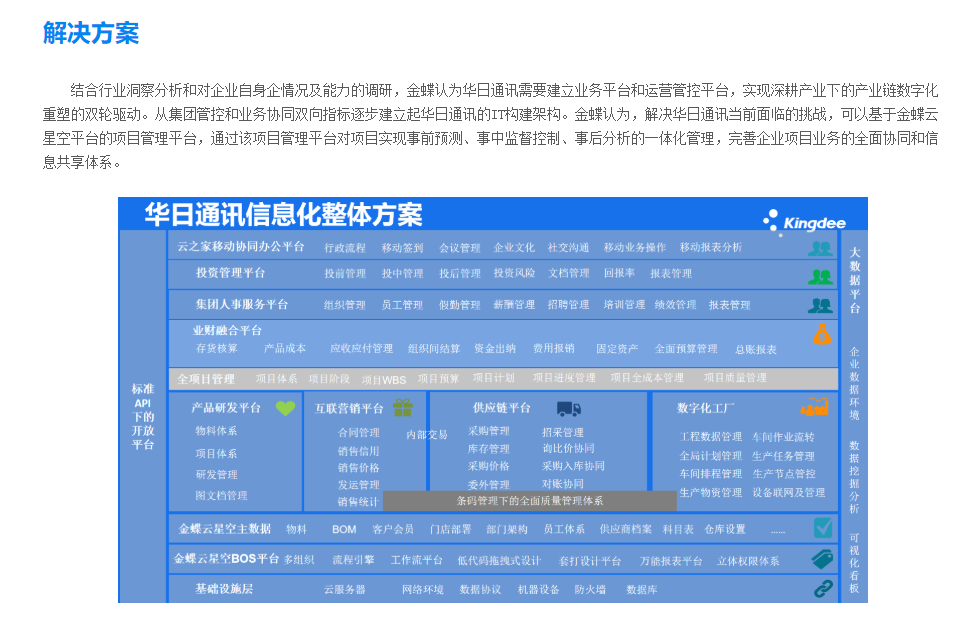Click the 防火墙 label

click(x=590, y=589)
